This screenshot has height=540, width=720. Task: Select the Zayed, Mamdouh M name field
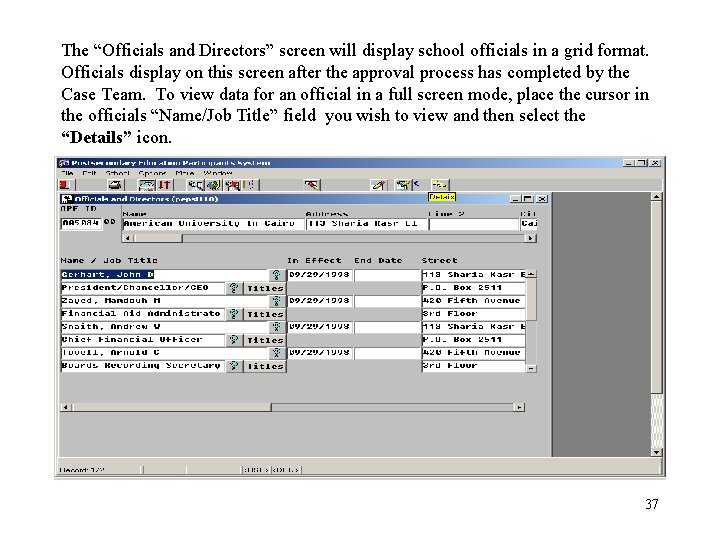click(x=165, y=301)
